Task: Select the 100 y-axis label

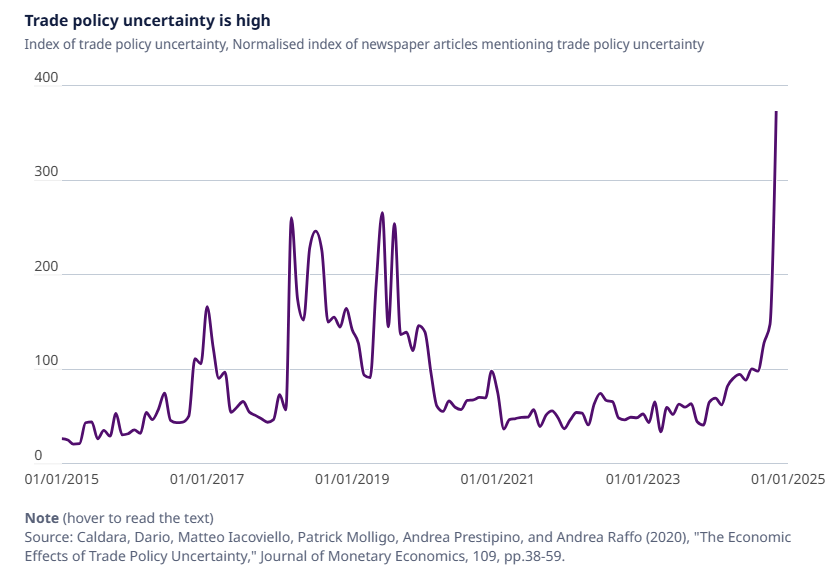Action: 48,362
